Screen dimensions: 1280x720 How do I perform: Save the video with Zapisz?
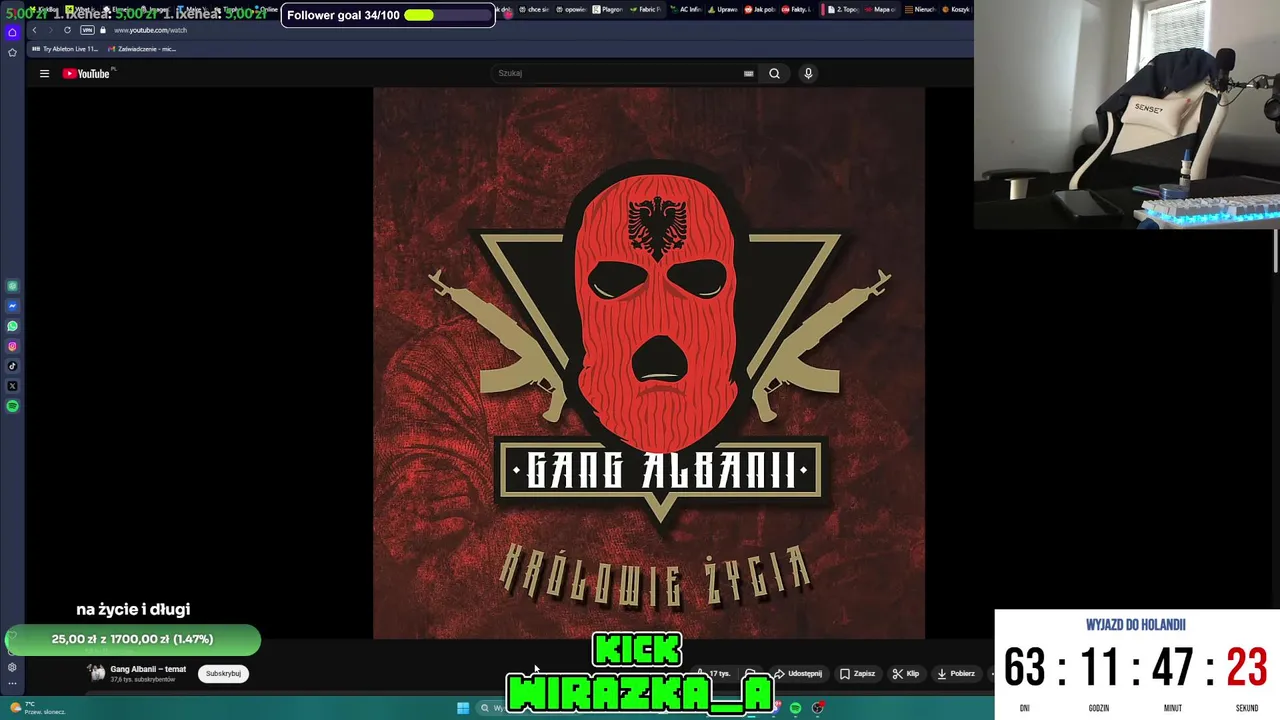[857, 673]
